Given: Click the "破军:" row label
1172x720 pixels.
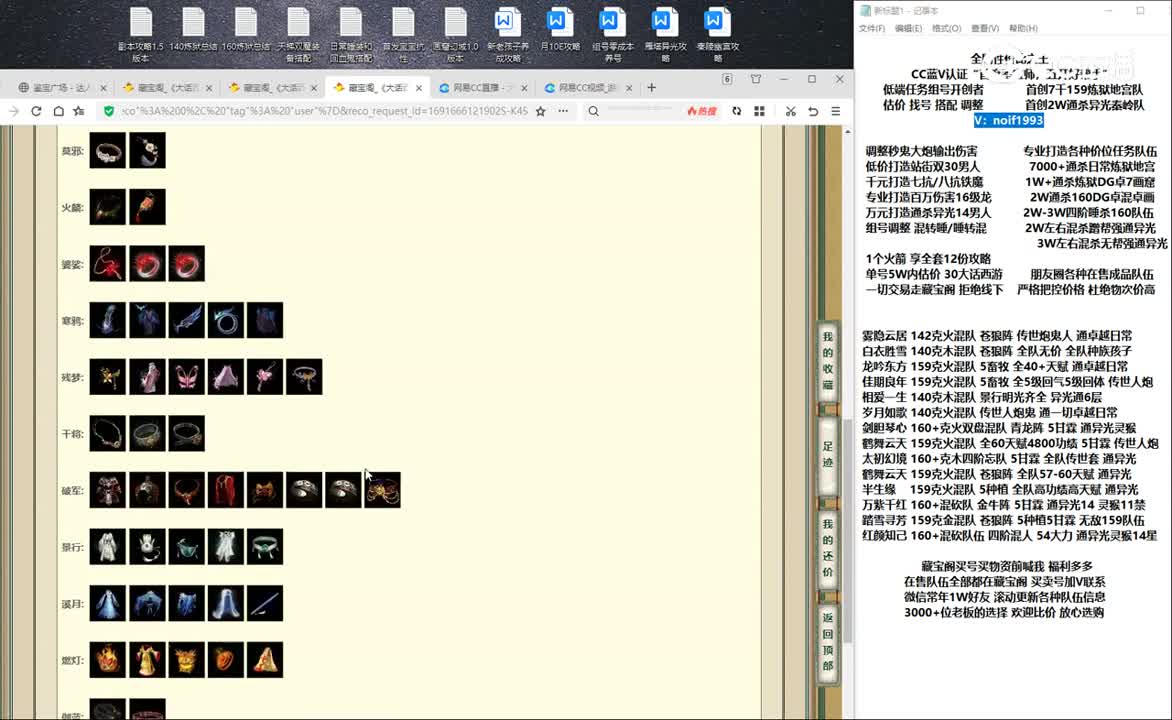Looking at the screenshot, I should [x=73, y=490].
